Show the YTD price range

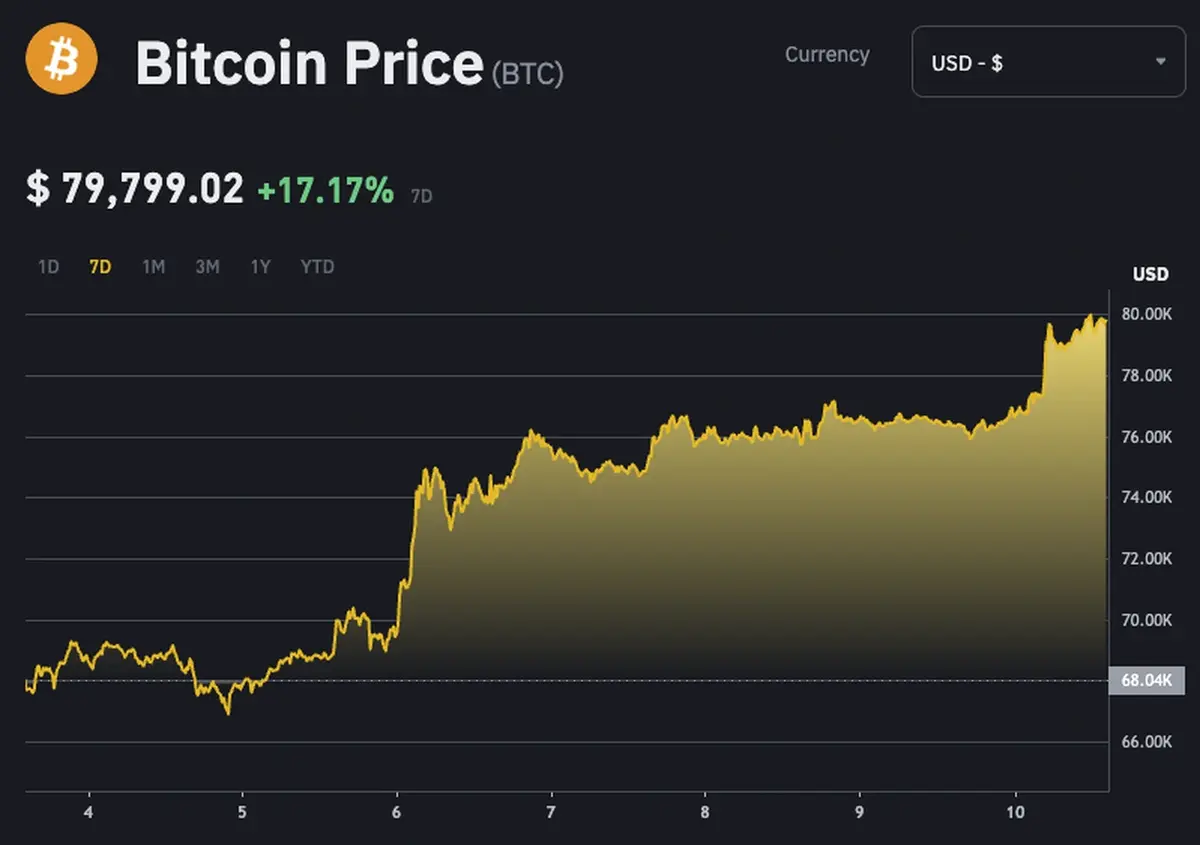click(317, 267)
